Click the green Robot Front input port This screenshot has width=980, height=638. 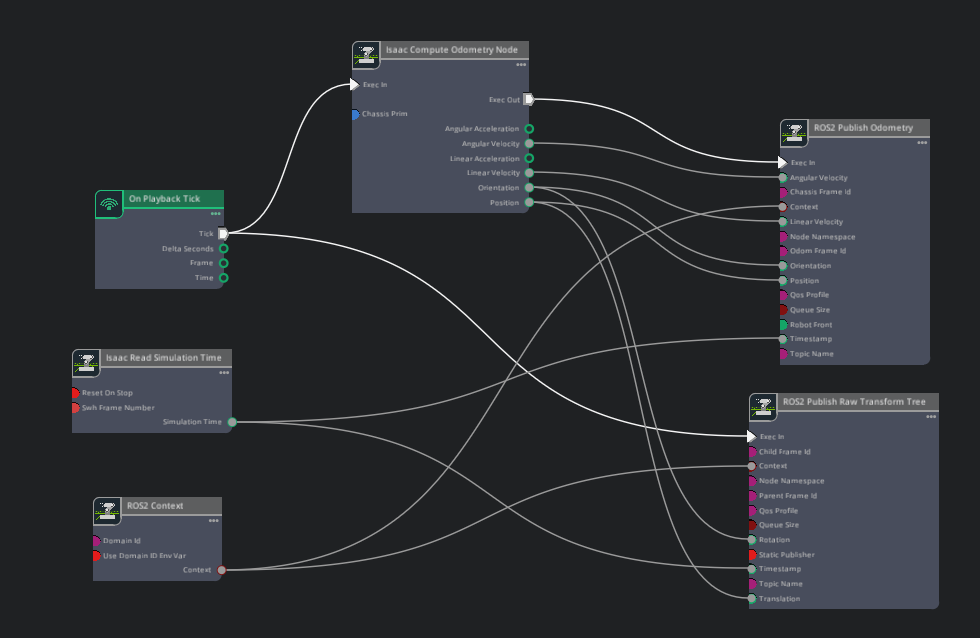[x=784, y=325]
